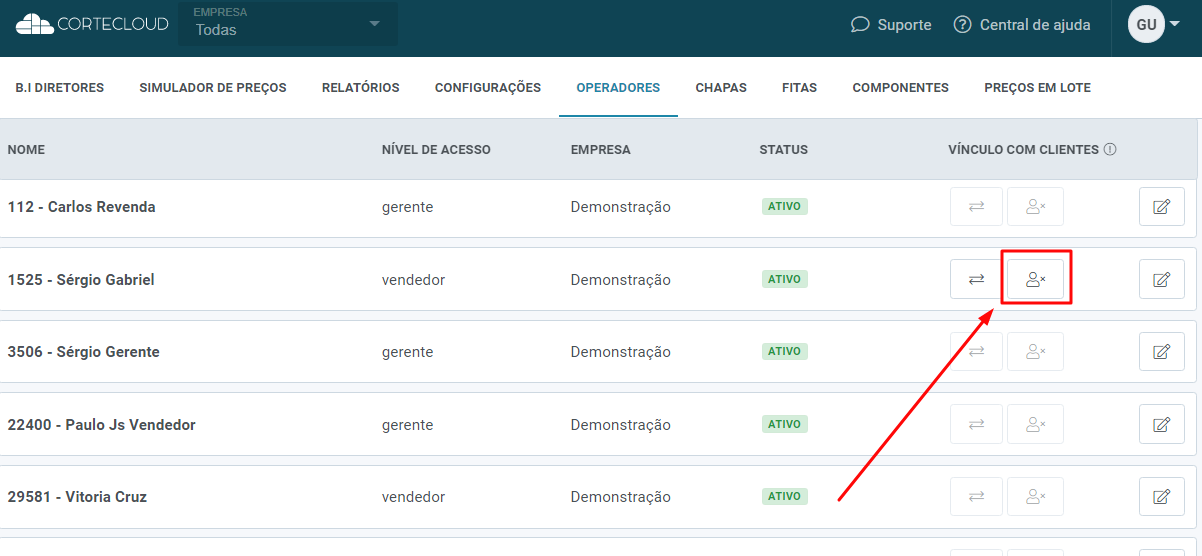The width and height of the screenshot is (1202, 556).
Task: Click the Empresa column header
Action: pyautogui.click(x=601, y=150)
